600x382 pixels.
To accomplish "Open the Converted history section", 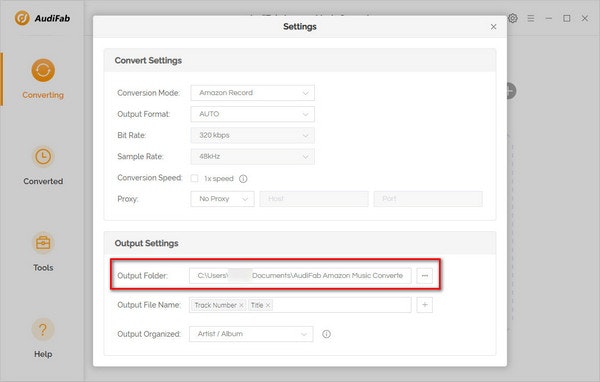I will (43, 165).
